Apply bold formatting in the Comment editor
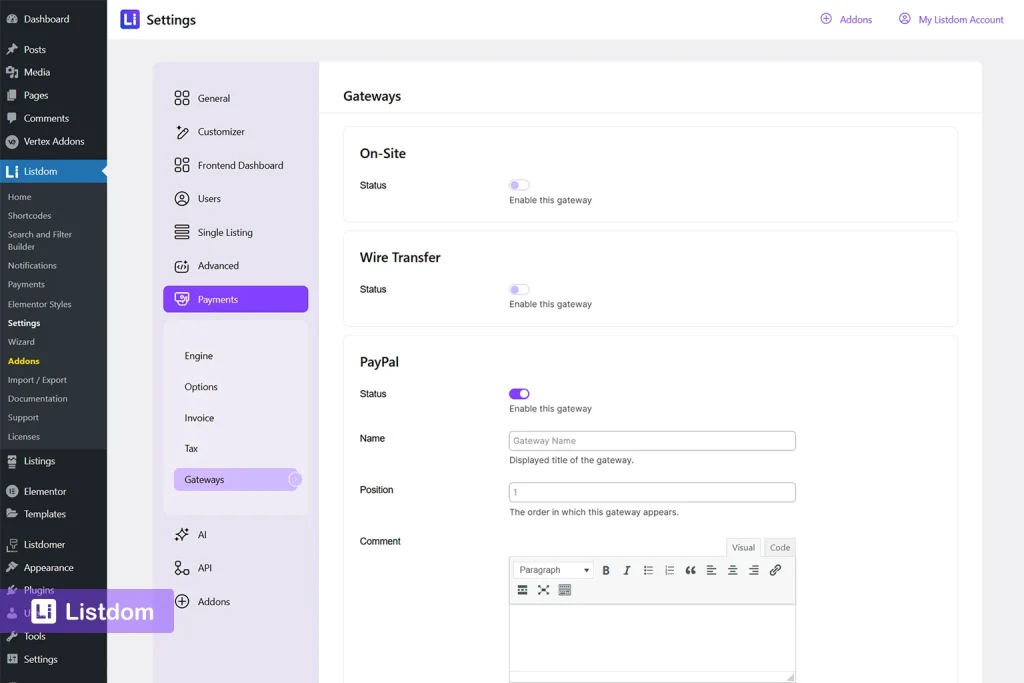The height and width of the screenshot is (683, 1024). pos(606,569)
